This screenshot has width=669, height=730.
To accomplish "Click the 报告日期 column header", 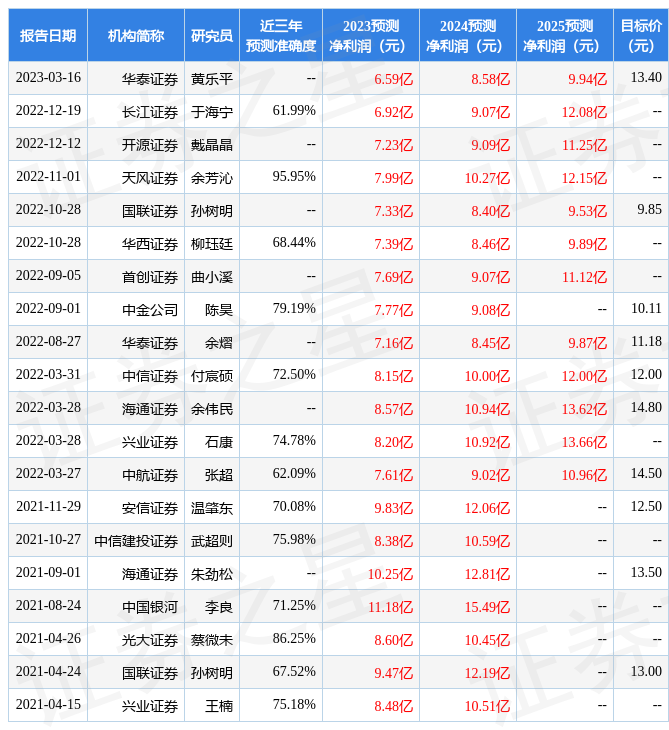I will (48, 35).
